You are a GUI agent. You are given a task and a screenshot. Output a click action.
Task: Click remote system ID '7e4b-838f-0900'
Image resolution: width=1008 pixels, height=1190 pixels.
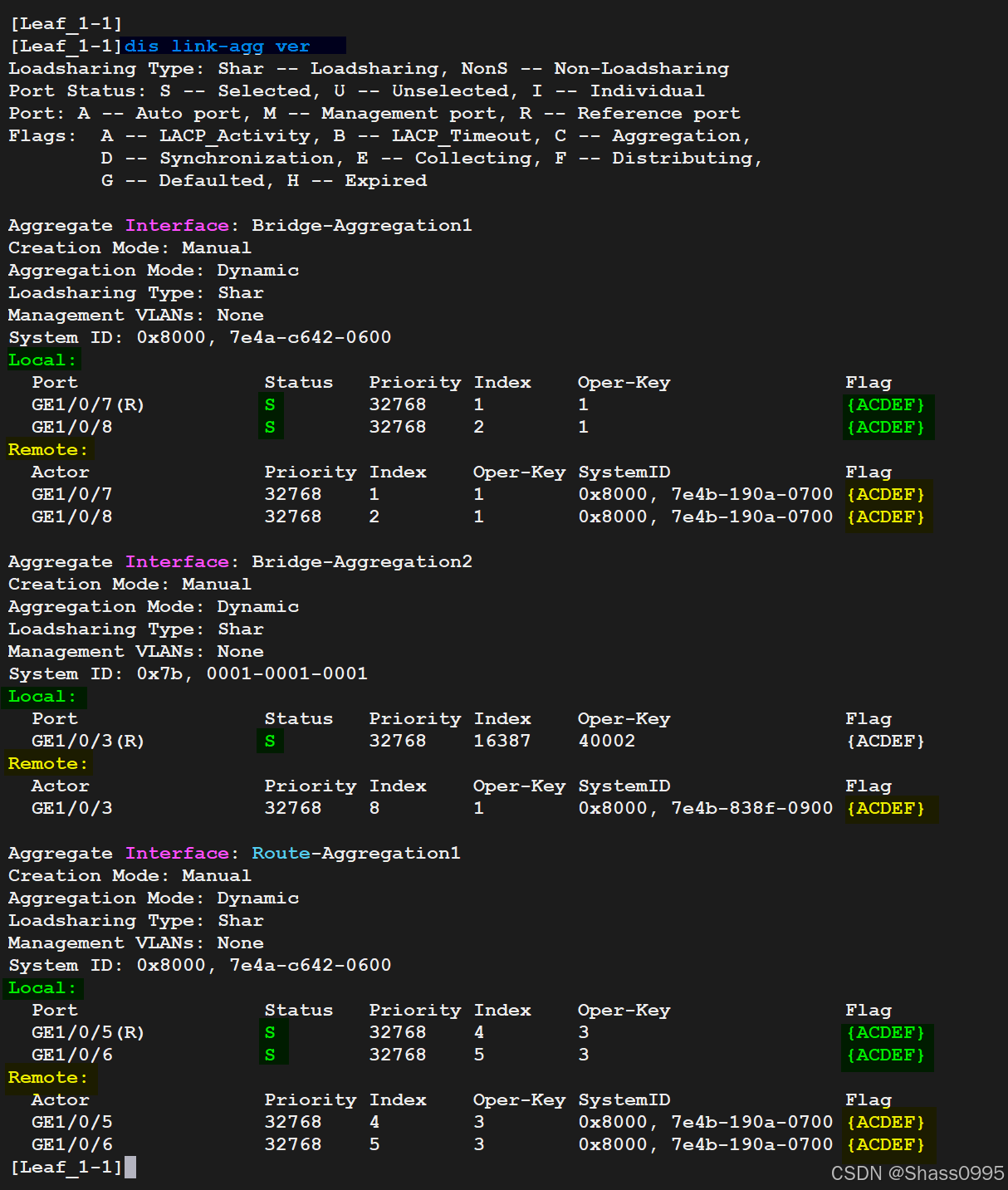coord(751,809)
